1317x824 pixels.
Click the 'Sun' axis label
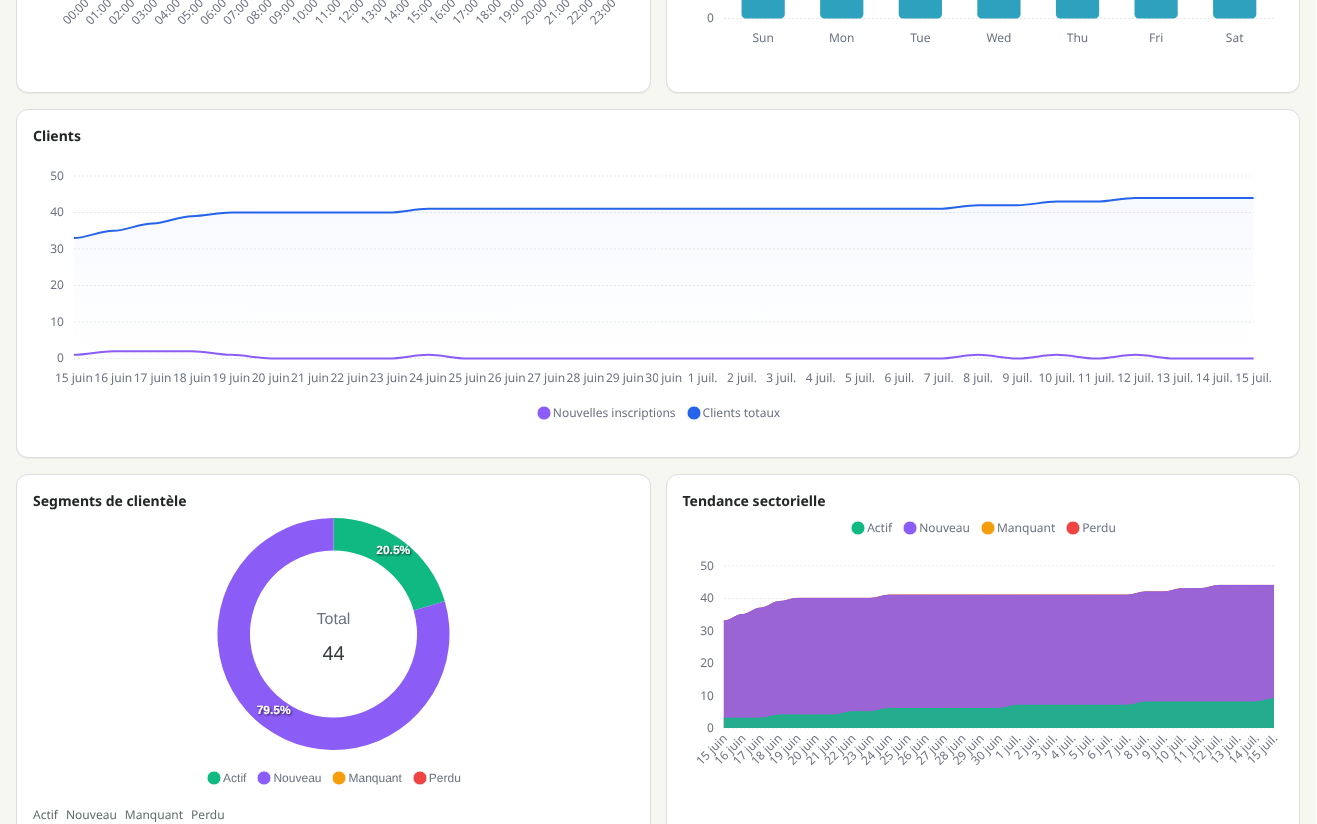[x=763, y=38]
